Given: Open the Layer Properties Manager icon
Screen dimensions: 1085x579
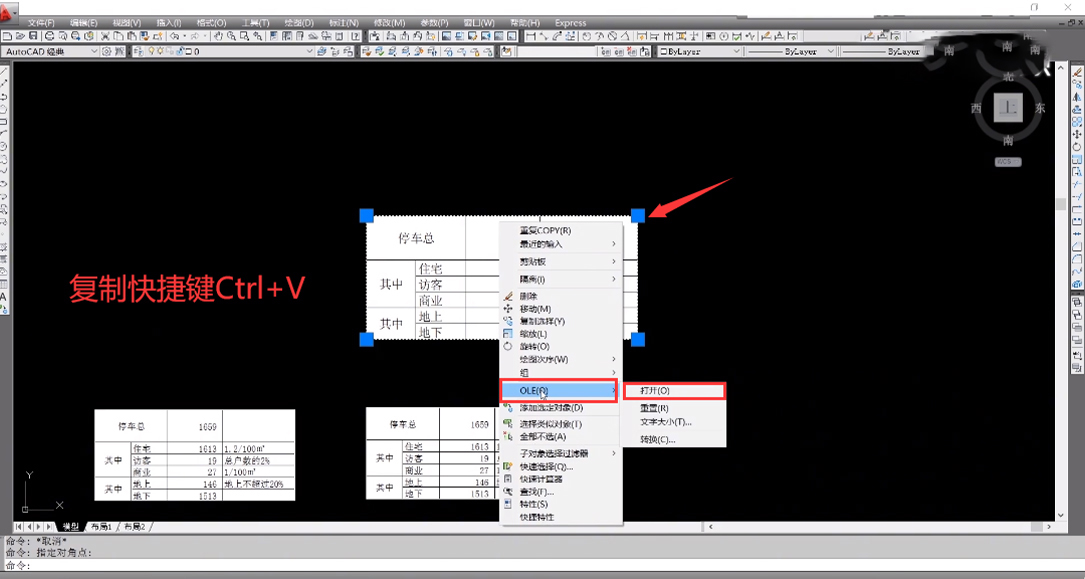Looking at the screenshot, I should click(138, 51).
